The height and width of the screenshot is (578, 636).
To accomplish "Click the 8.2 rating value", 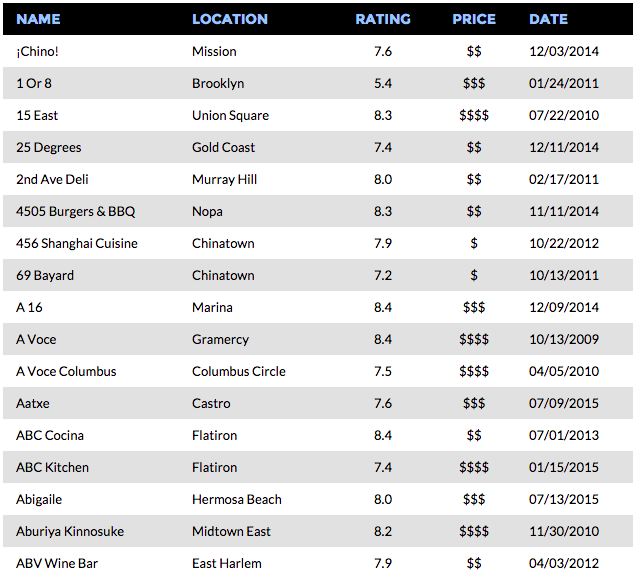I will click(383, 531).
